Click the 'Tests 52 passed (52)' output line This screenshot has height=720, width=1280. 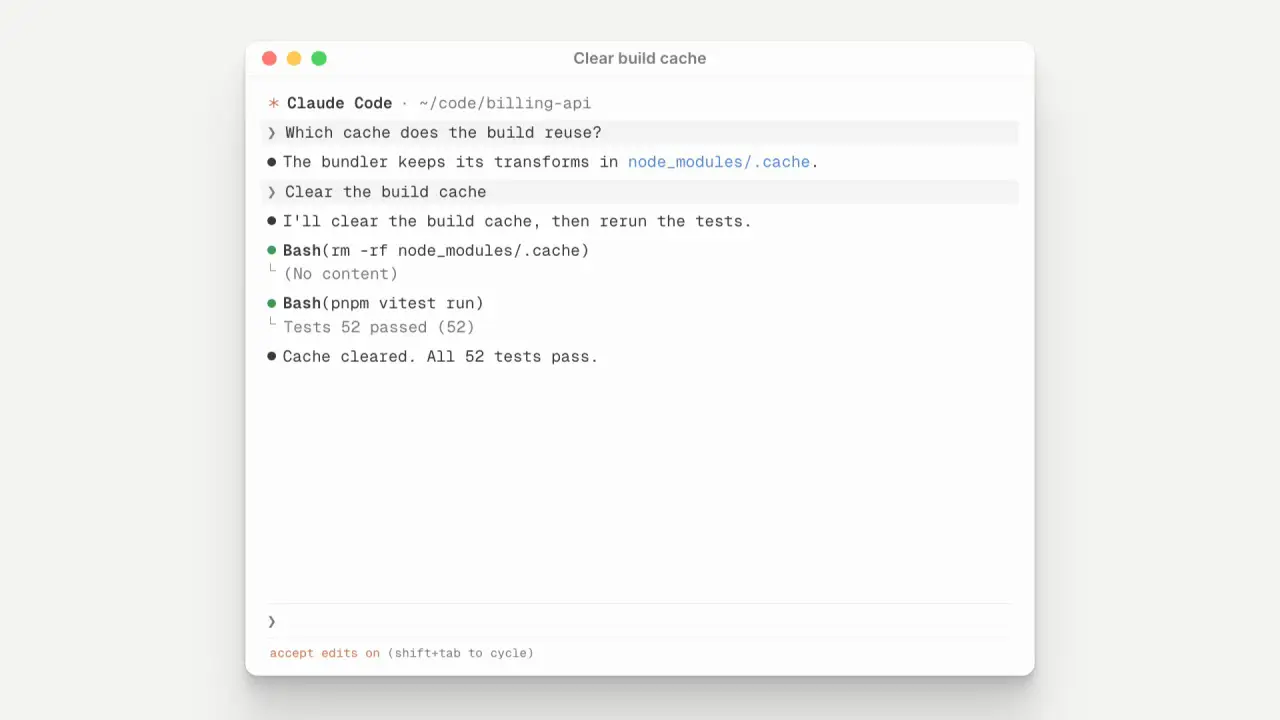coord(379,327)
